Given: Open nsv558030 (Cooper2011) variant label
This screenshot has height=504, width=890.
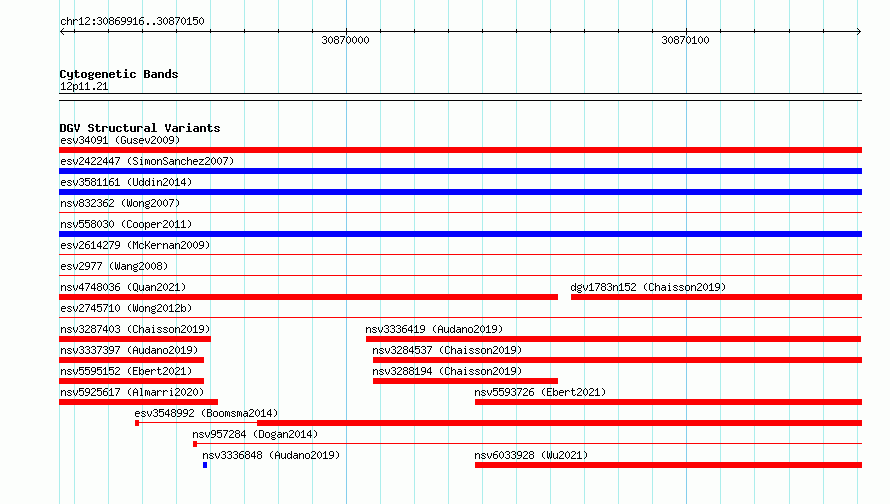Looking at the screenshot, I should coord(126,224).
